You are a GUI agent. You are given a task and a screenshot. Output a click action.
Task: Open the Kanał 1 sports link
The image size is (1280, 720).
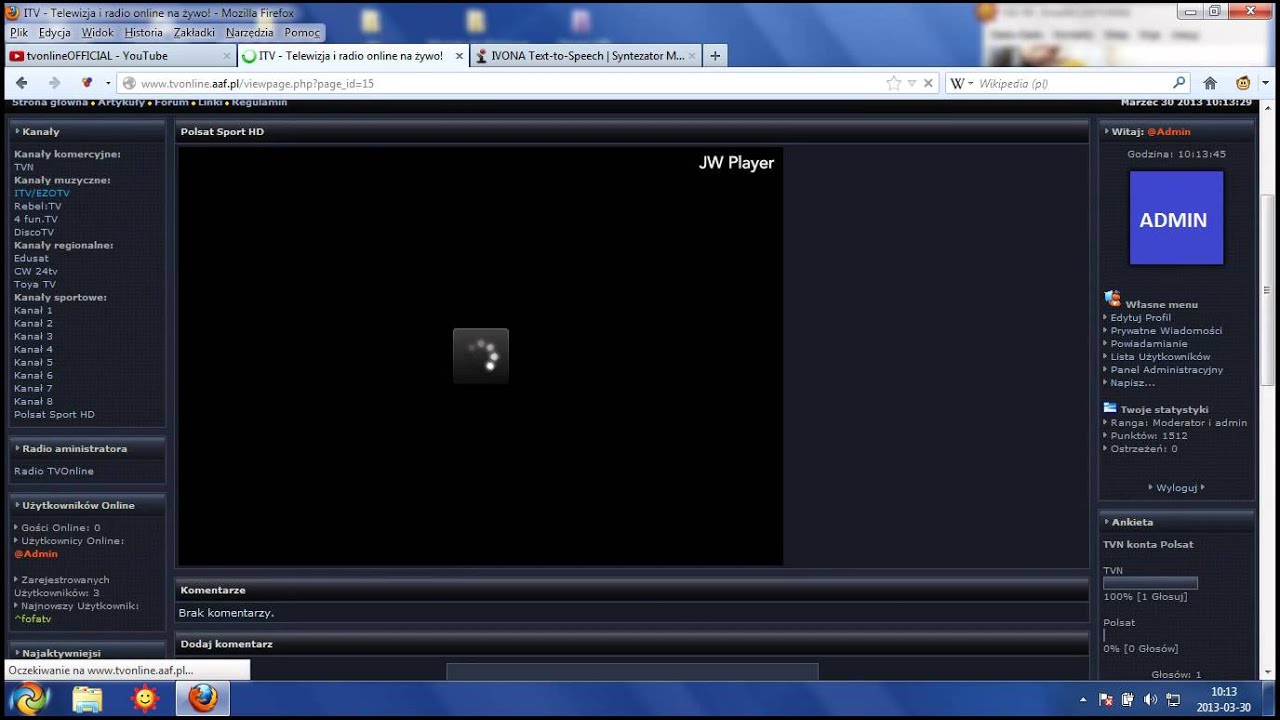pyautogui.click(x=33, y=310)
